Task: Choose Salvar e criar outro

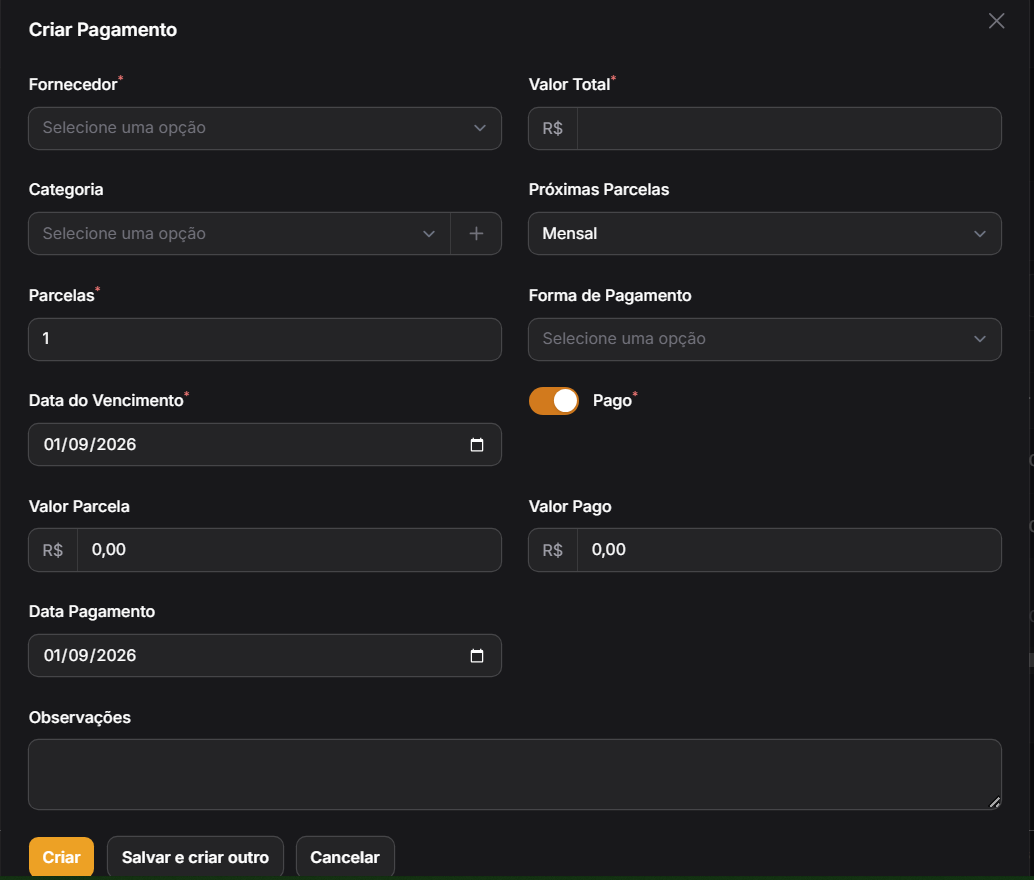Action: (195, 856)
